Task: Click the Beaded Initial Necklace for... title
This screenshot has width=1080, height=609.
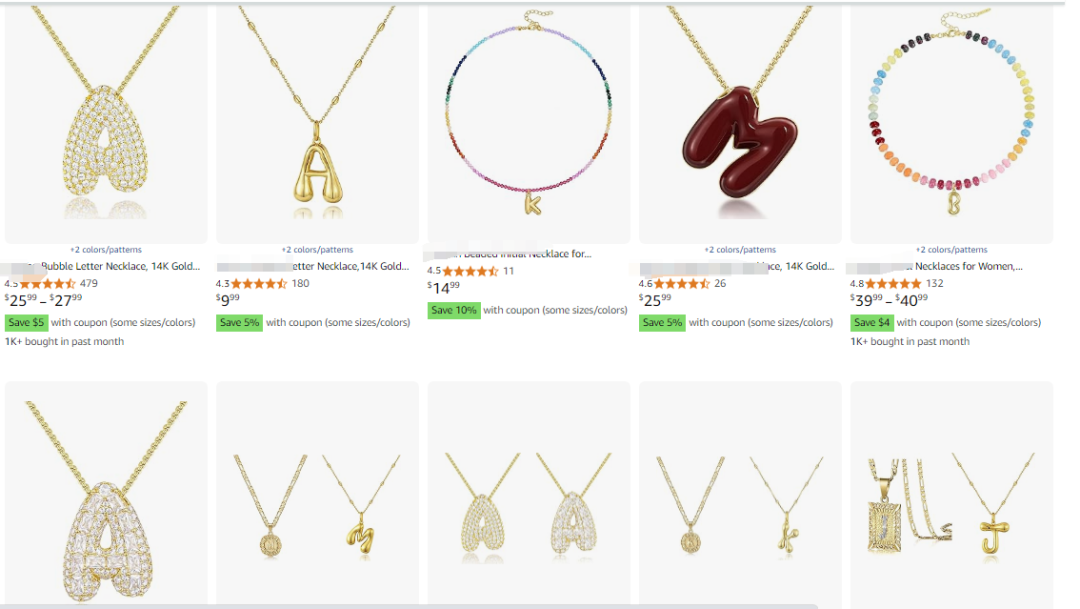Action: point(528,254)
